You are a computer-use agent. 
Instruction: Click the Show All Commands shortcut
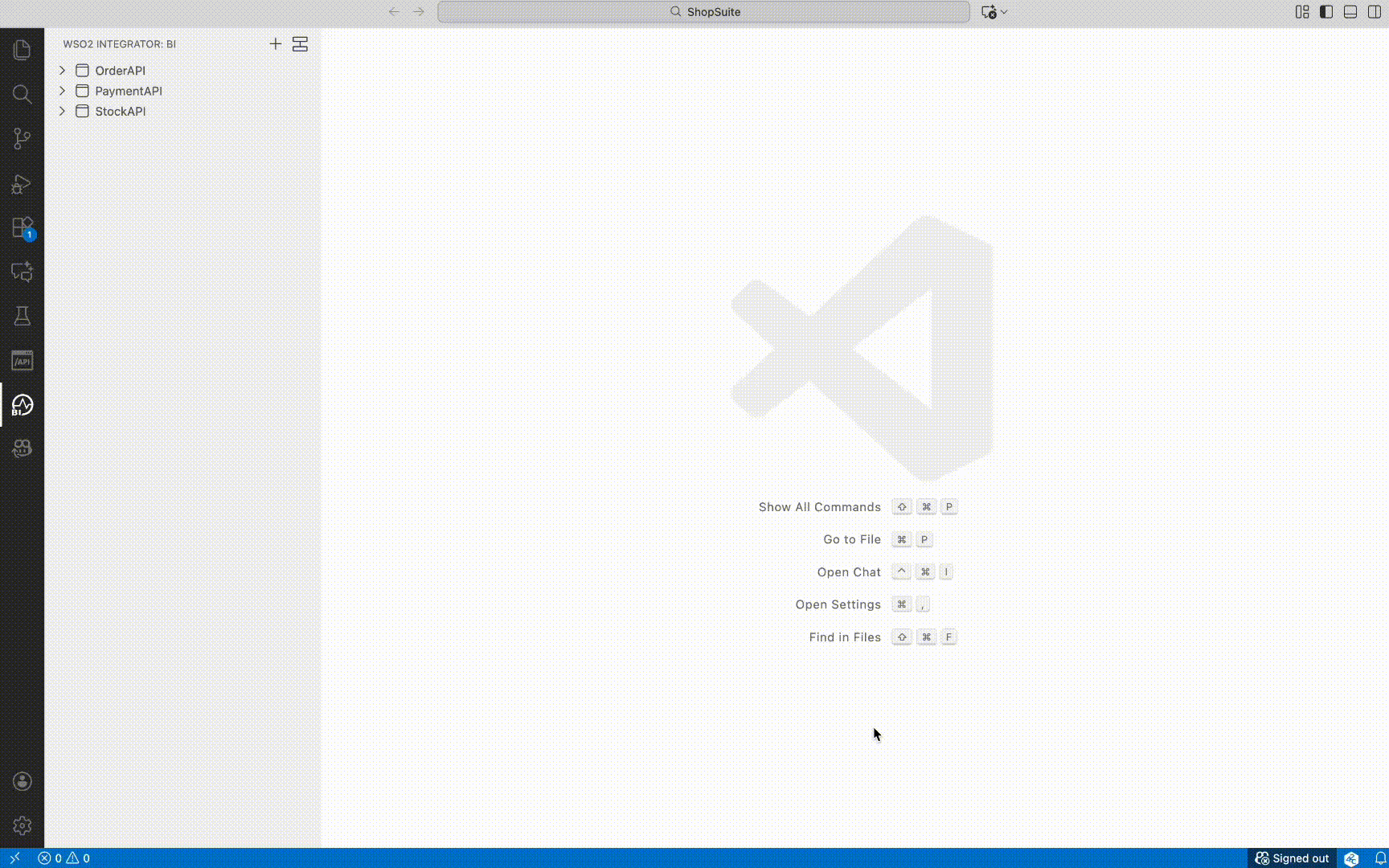pos(819,507)
